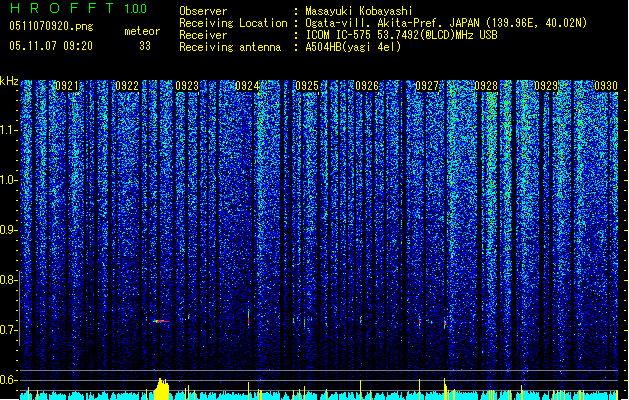Image resolution: width=629 pixels, height=400 pixels.
Task: Click the 1.1 kHz axis label
Action: 9,130
